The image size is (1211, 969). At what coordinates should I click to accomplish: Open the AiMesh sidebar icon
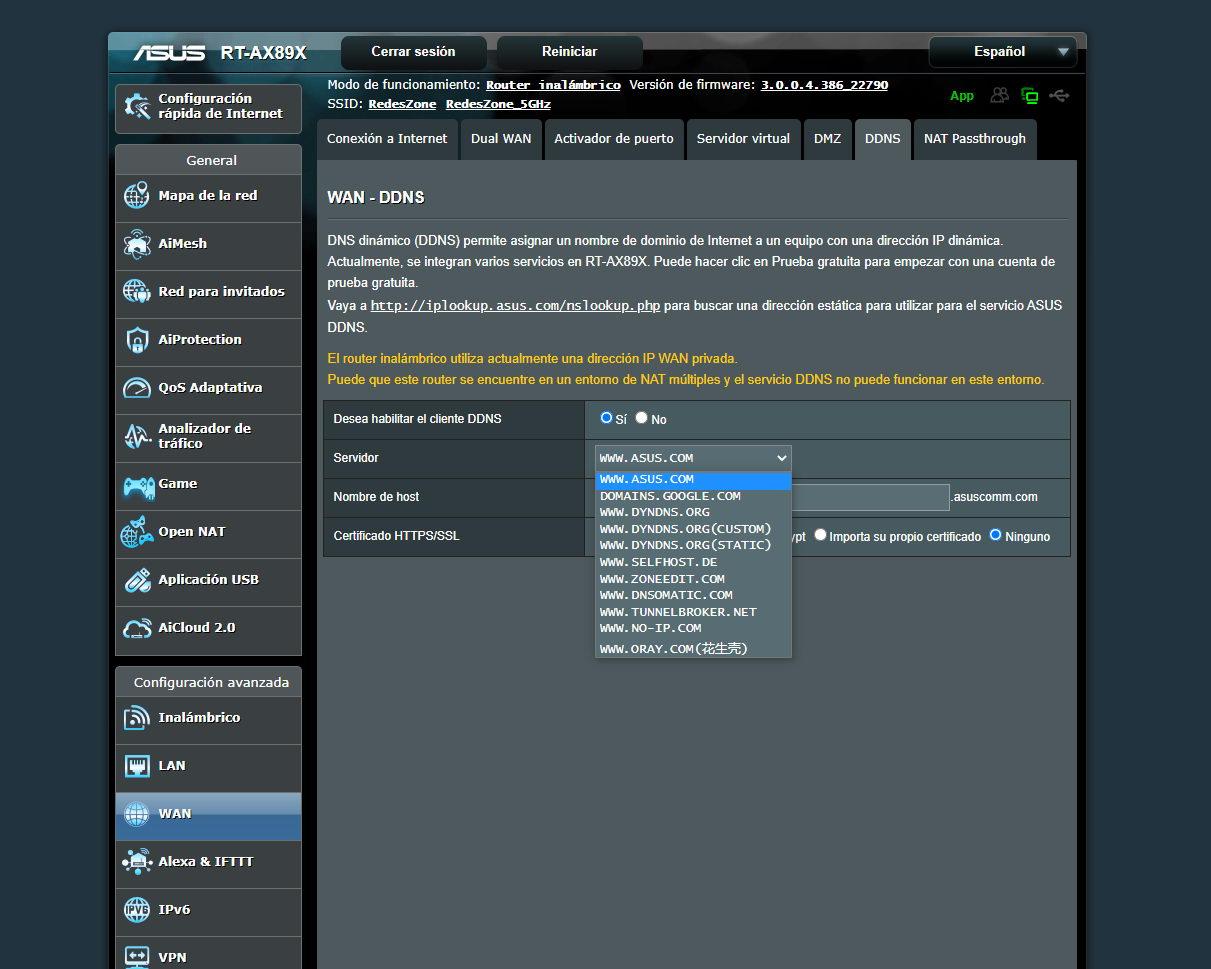click(137, 244)
